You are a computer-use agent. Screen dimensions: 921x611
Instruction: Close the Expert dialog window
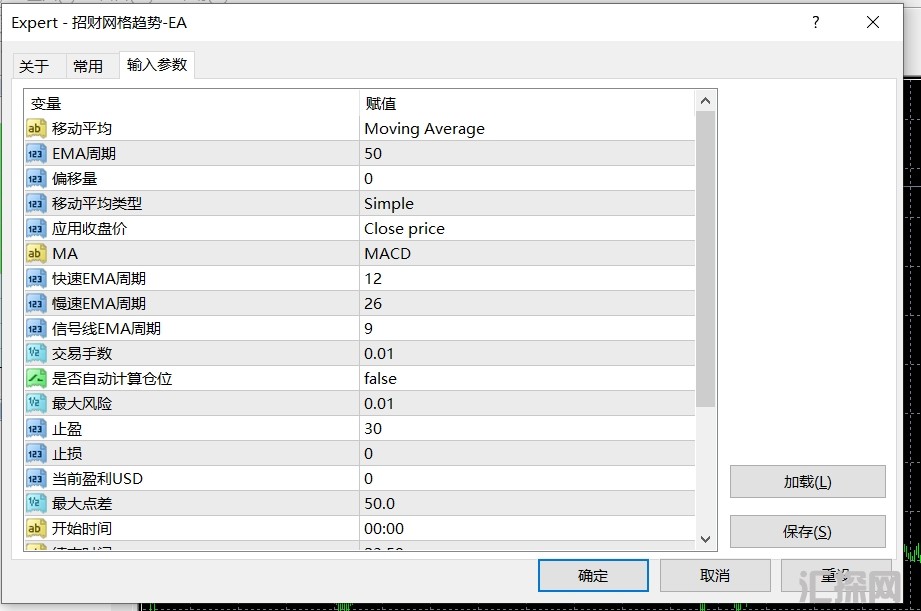pos(873,22)
